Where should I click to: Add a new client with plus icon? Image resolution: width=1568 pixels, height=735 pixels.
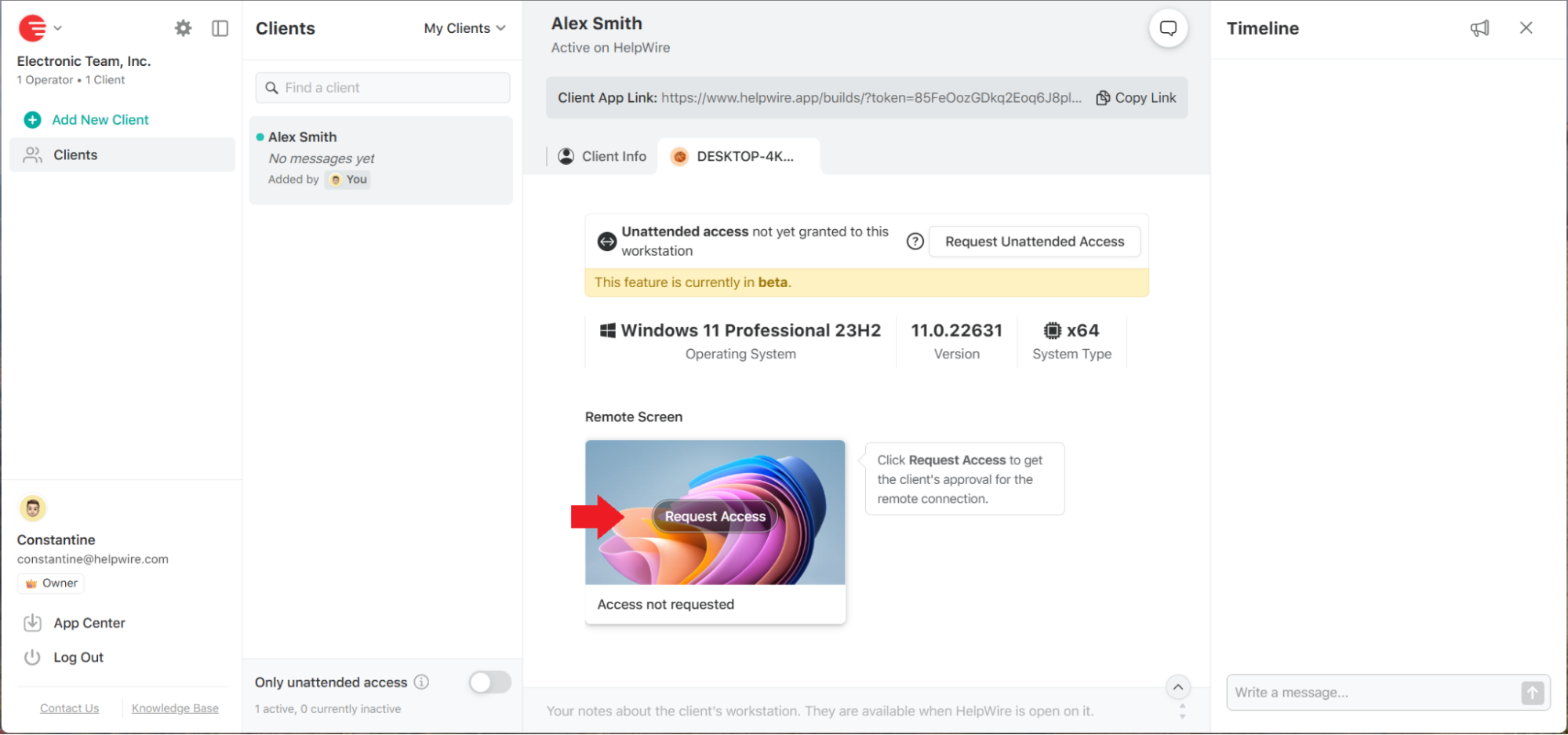[x=32, y=119]
